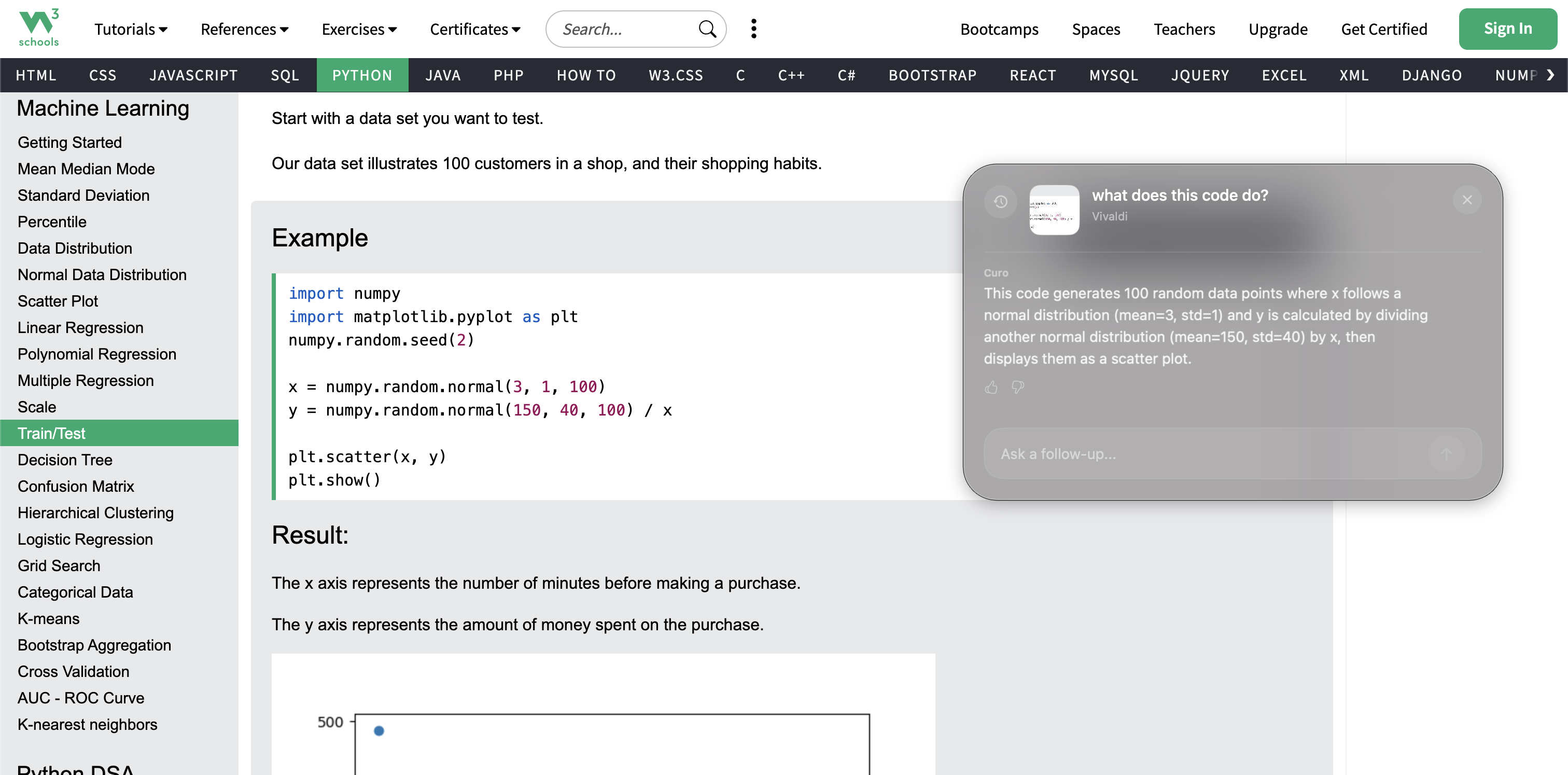Image resolution: width=1568 pixels, height=775 pixels.
Task: Select the SQL tab in language bar
Action: (x=285, y=76)
